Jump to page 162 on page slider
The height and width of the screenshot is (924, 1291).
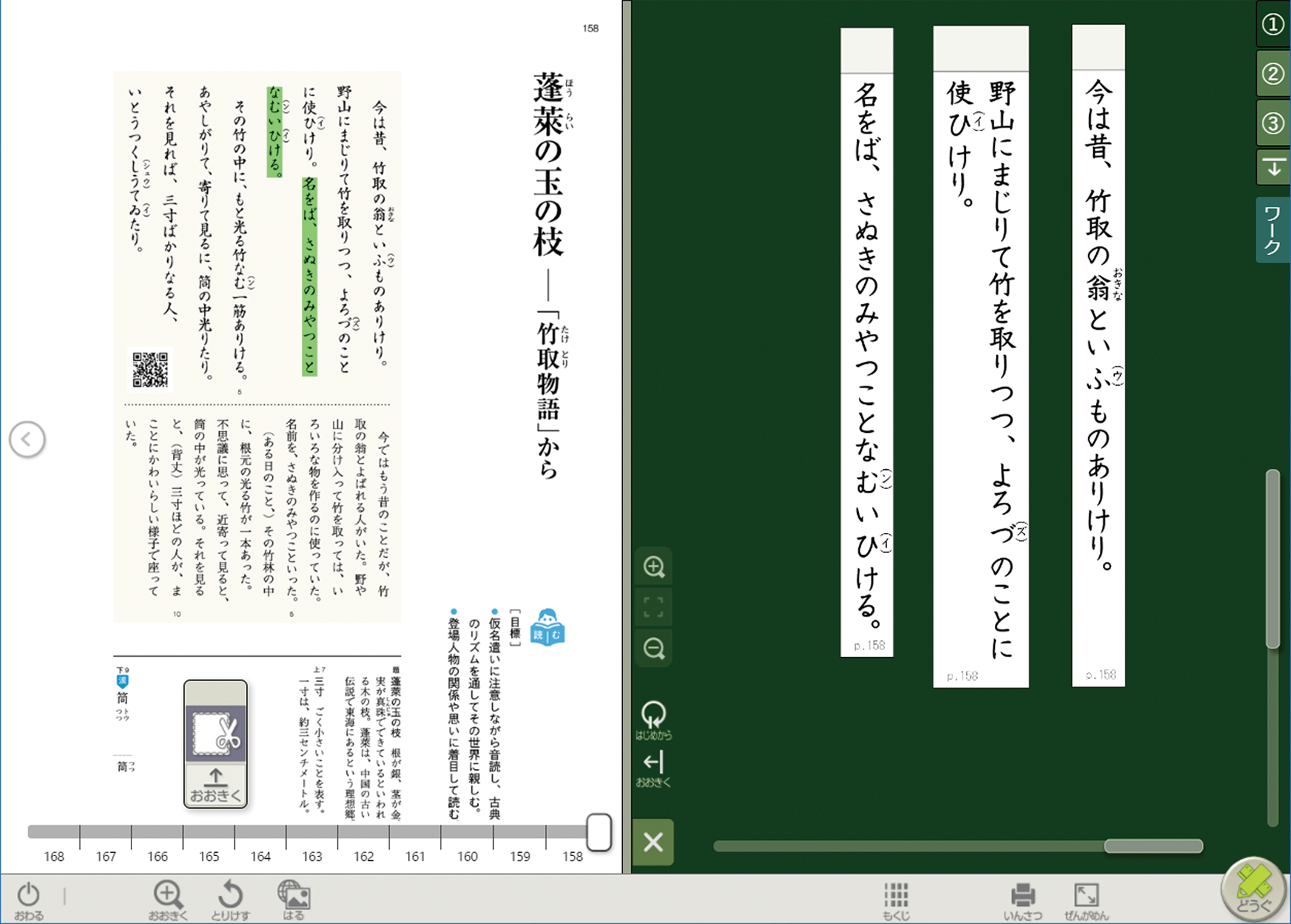[363, 856]
